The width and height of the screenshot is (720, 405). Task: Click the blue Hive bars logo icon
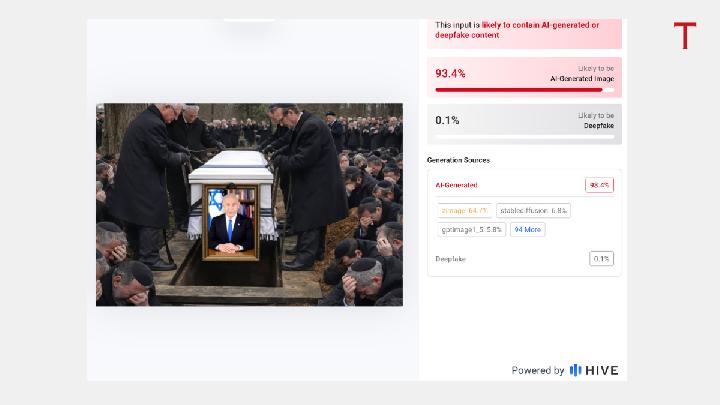575,370
